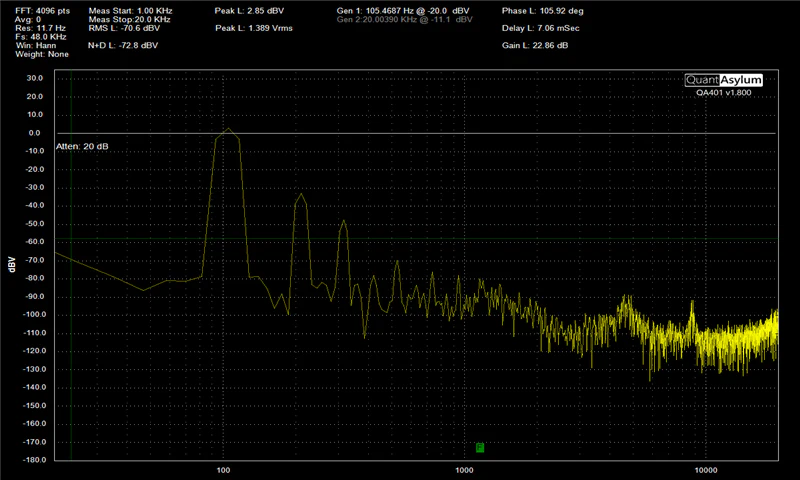Click the 'Peak L: 1.389 Vrms' readout
800x480 pixels.
pos(254,28)
